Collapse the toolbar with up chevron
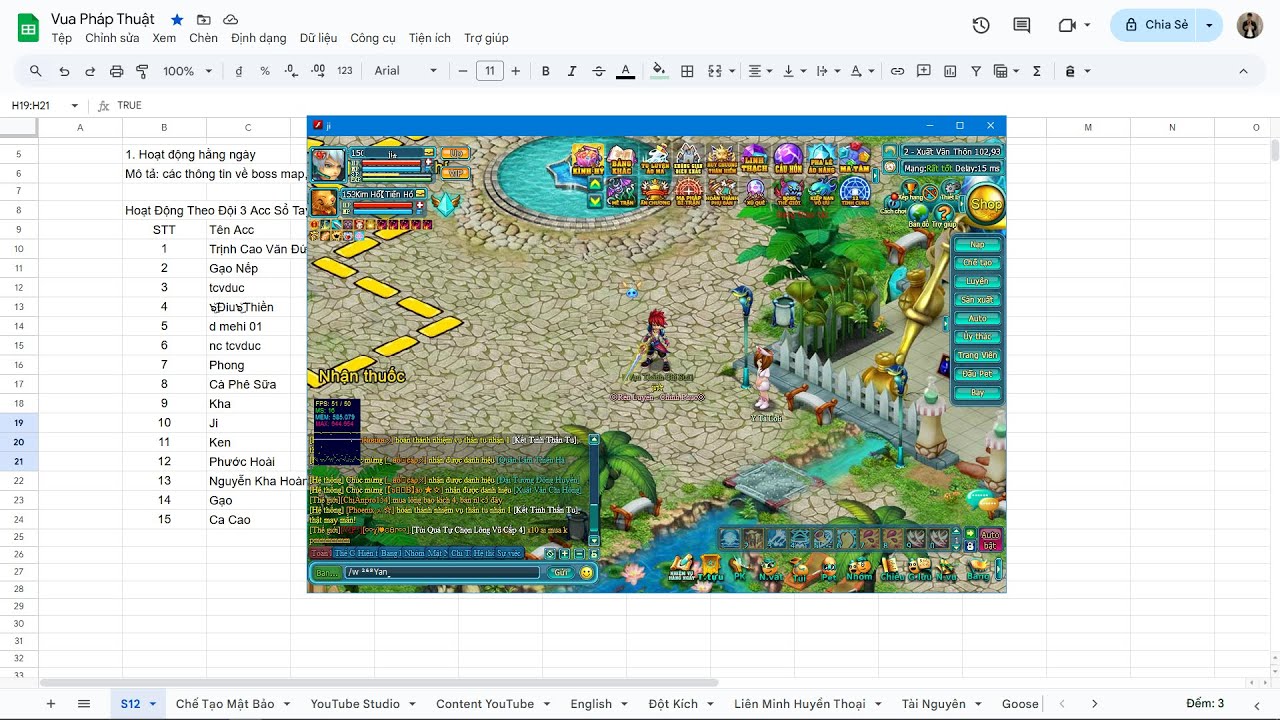 (x=1244, y=71)
